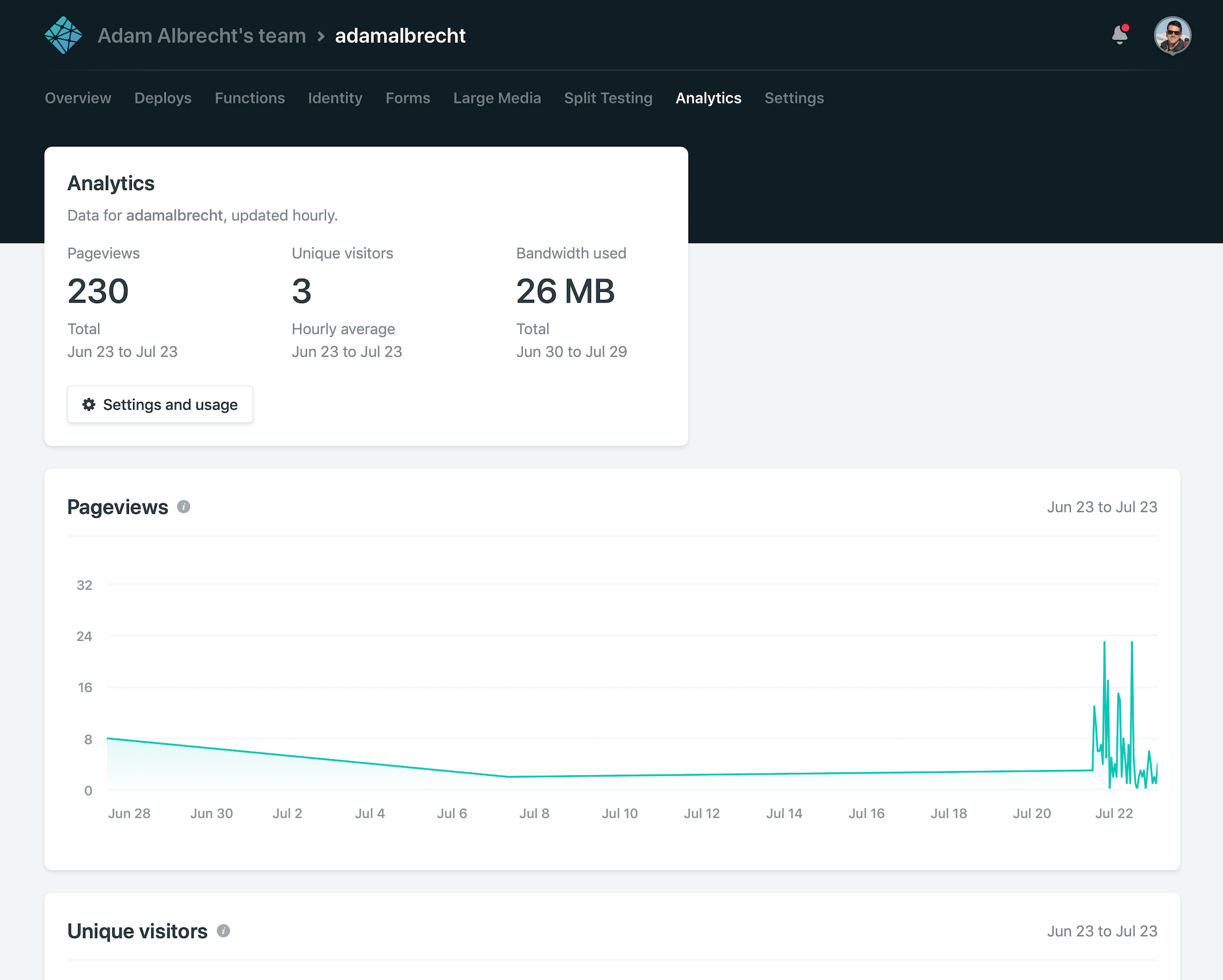
Task: Click the Pageviews chart date range text
Action: (x=1102, y=507)
